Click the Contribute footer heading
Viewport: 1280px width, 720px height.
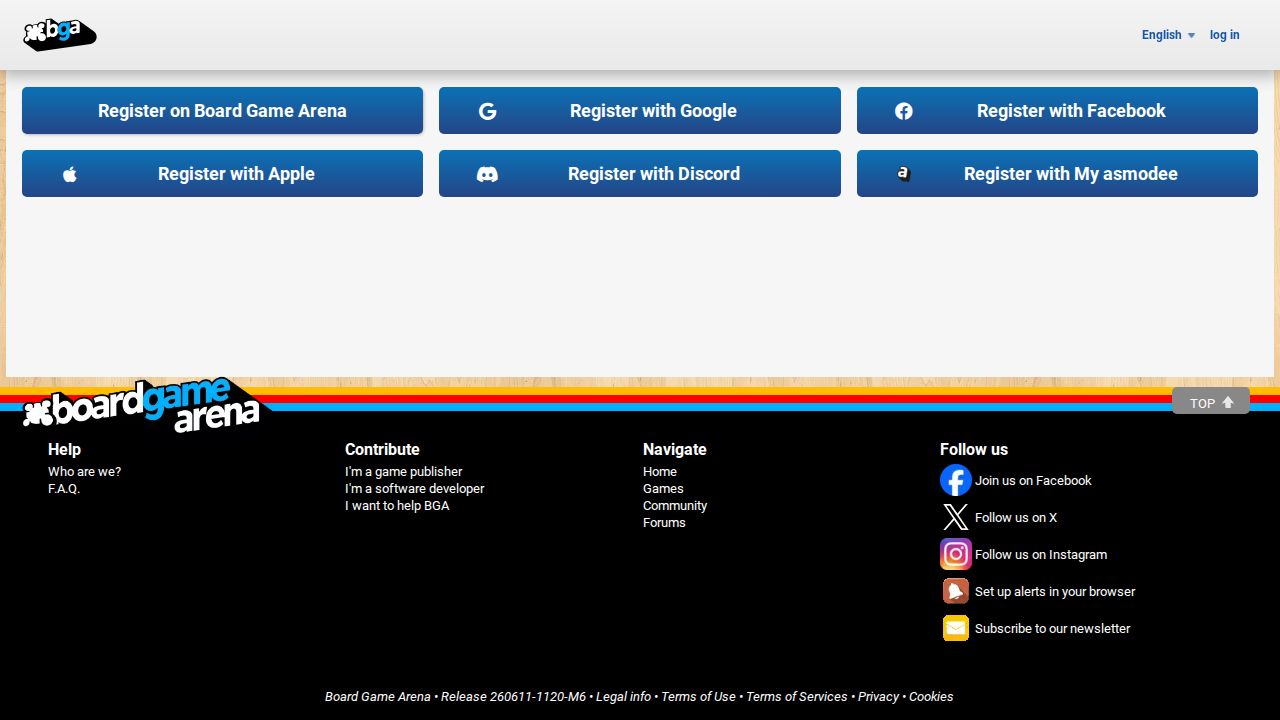click(382, 450)
